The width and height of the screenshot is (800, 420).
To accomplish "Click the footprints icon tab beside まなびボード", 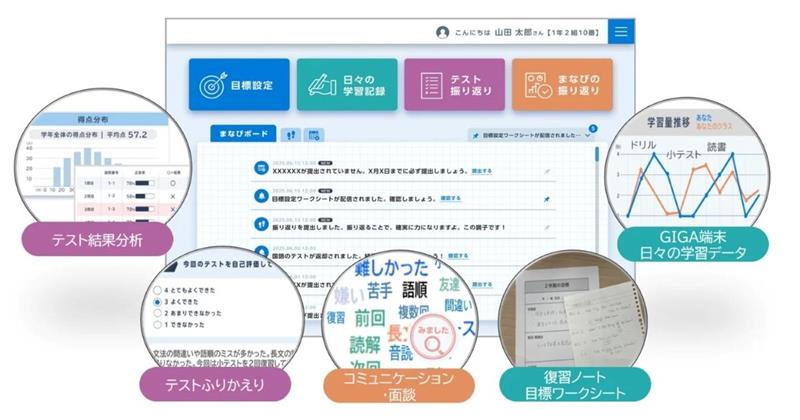I will (291, 133).
